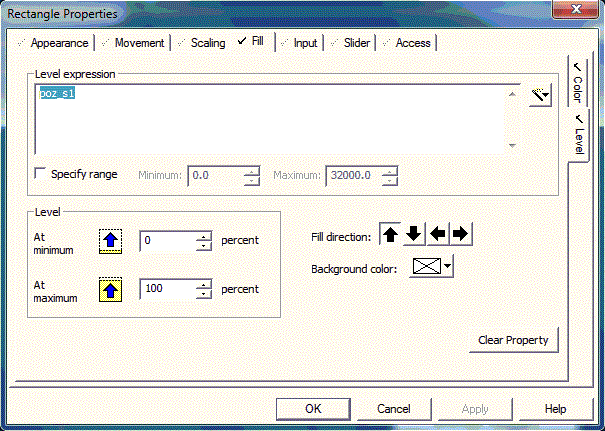Image resolution: width=605 pixels, height=431 pixels.
Task: Switch to the Appearance tab
Action: click(x=58, y=43)
